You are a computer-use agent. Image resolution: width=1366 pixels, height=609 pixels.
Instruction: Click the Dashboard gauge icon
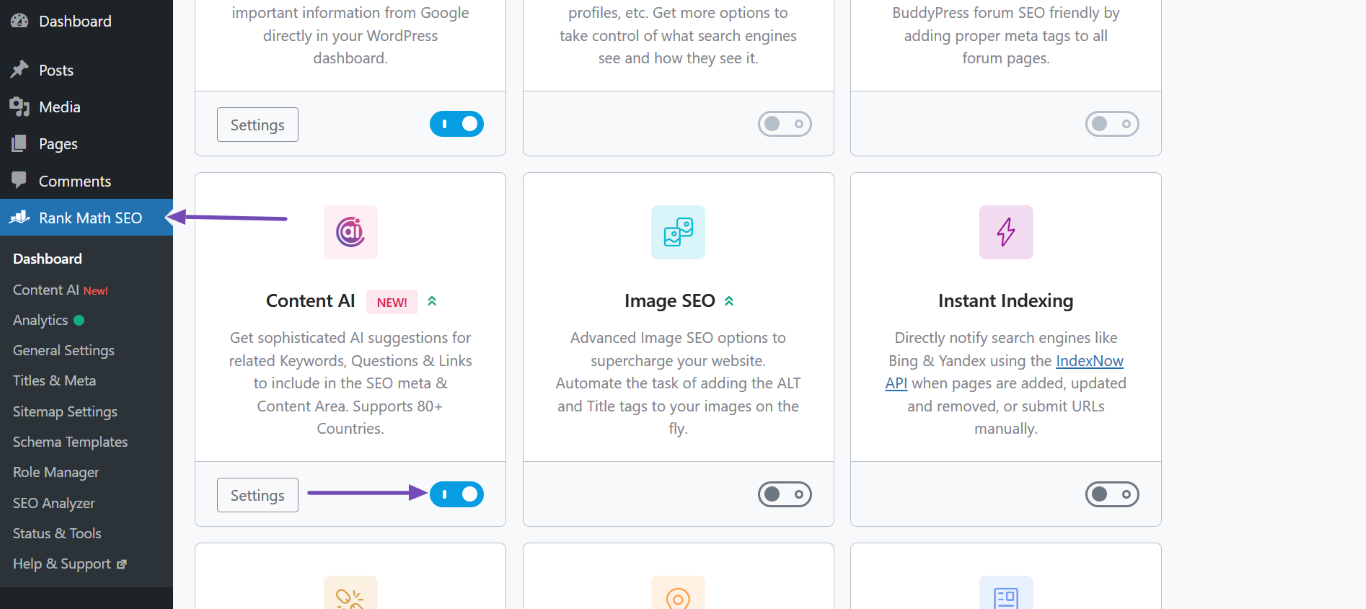[19, 21]
